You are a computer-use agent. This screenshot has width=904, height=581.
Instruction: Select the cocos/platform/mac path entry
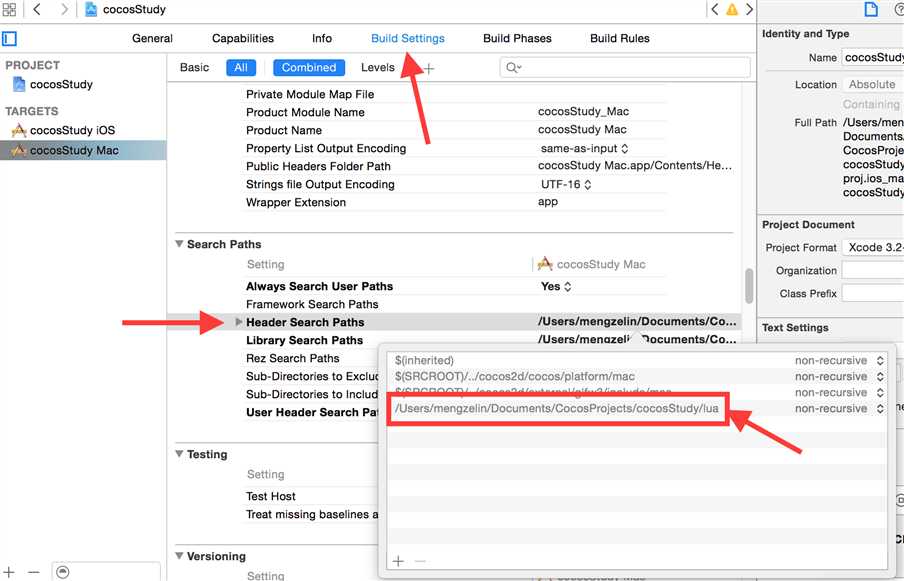515,376
